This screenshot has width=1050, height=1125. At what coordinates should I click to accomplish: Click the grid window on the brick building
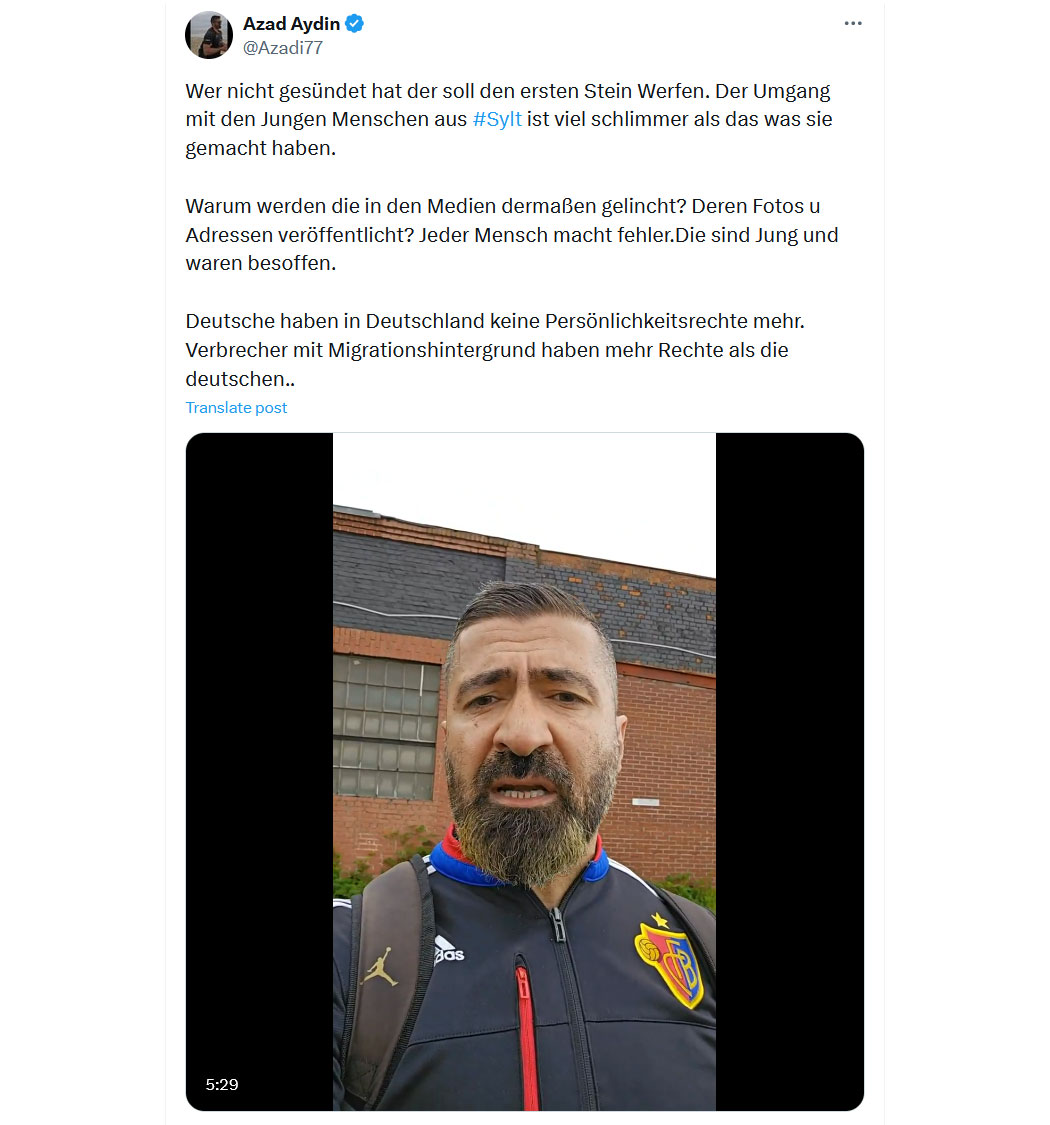[386, 726]
